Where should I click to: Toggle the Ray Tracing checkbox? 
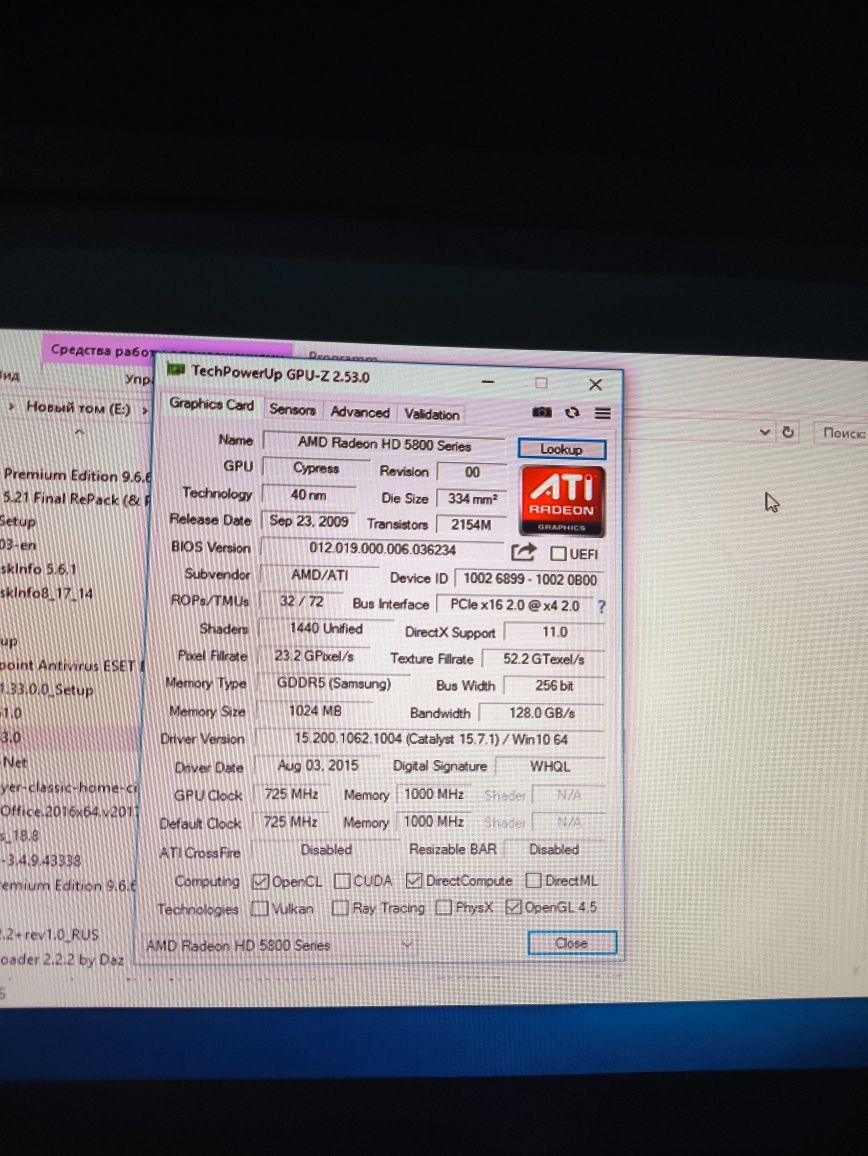(340, 908)
